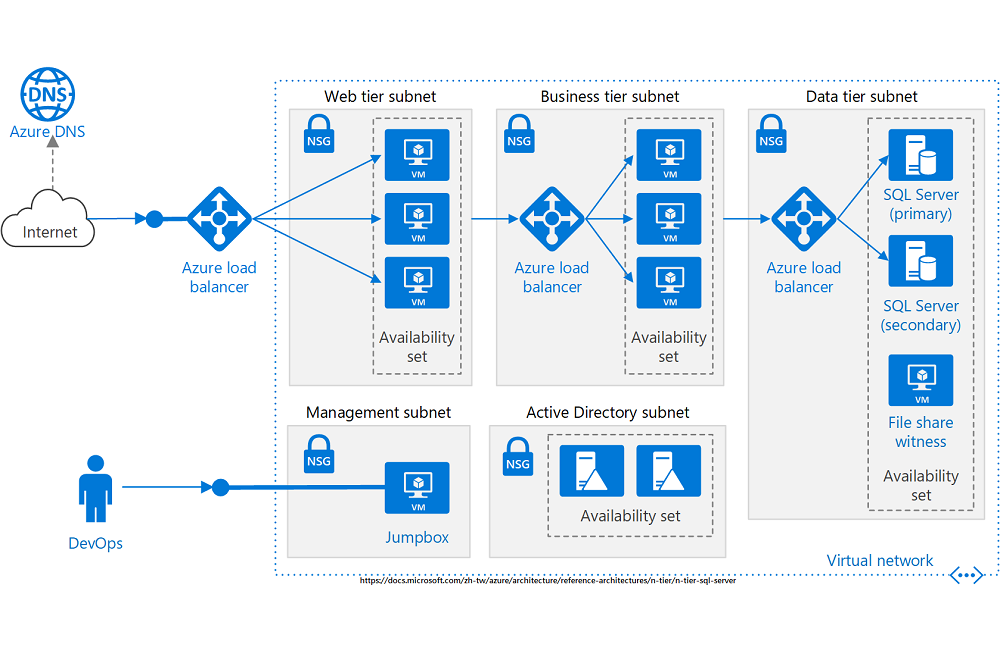The height and width of the screenshot is (650, 1000).
Task: Click the 'Active Directory subnet' title
Action: 608,413
